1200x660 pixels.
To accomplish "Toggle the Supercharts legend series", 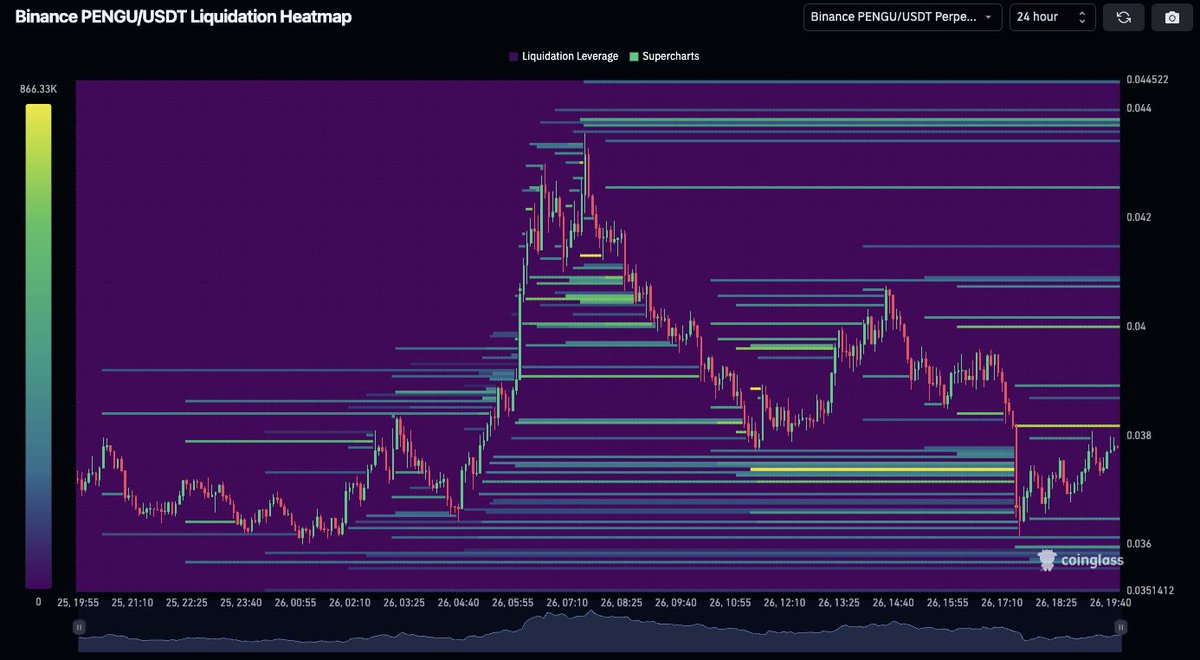I will [x=664, y=56].
